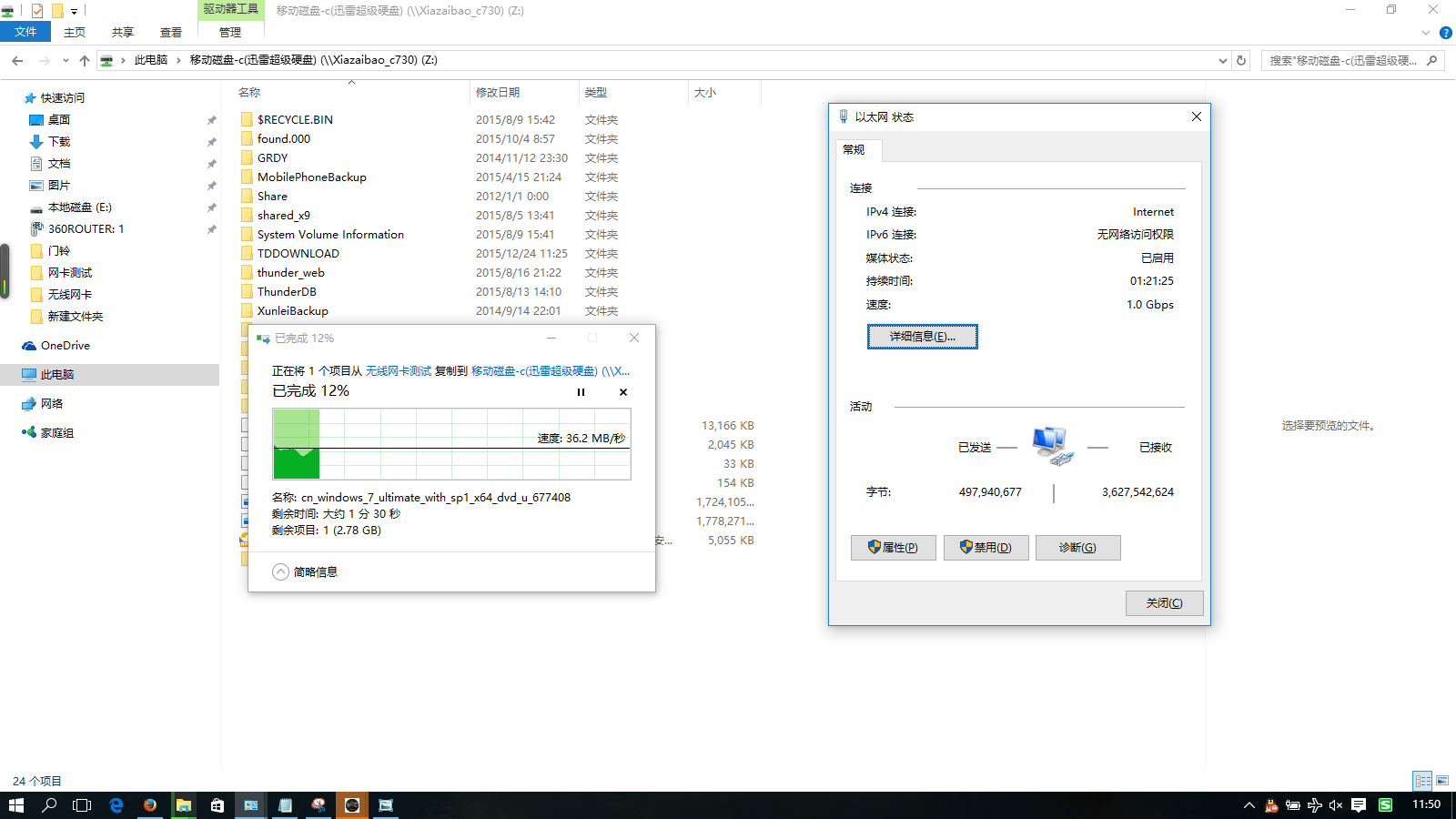Pause the file copy operation
The width and height of the screenshot is (1456, 819).
[x=581, y=392]
